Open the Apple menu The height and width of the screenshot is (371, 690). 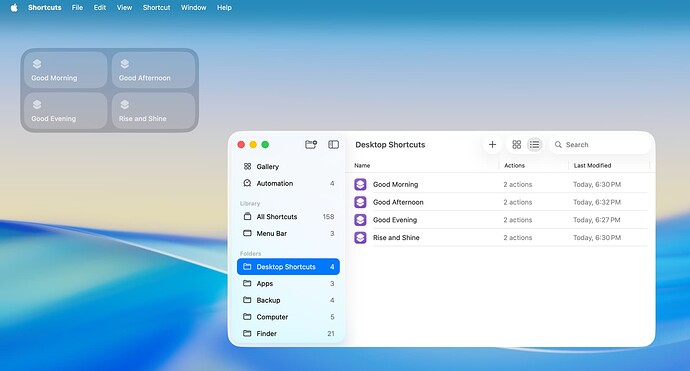[x=14, y=7]
